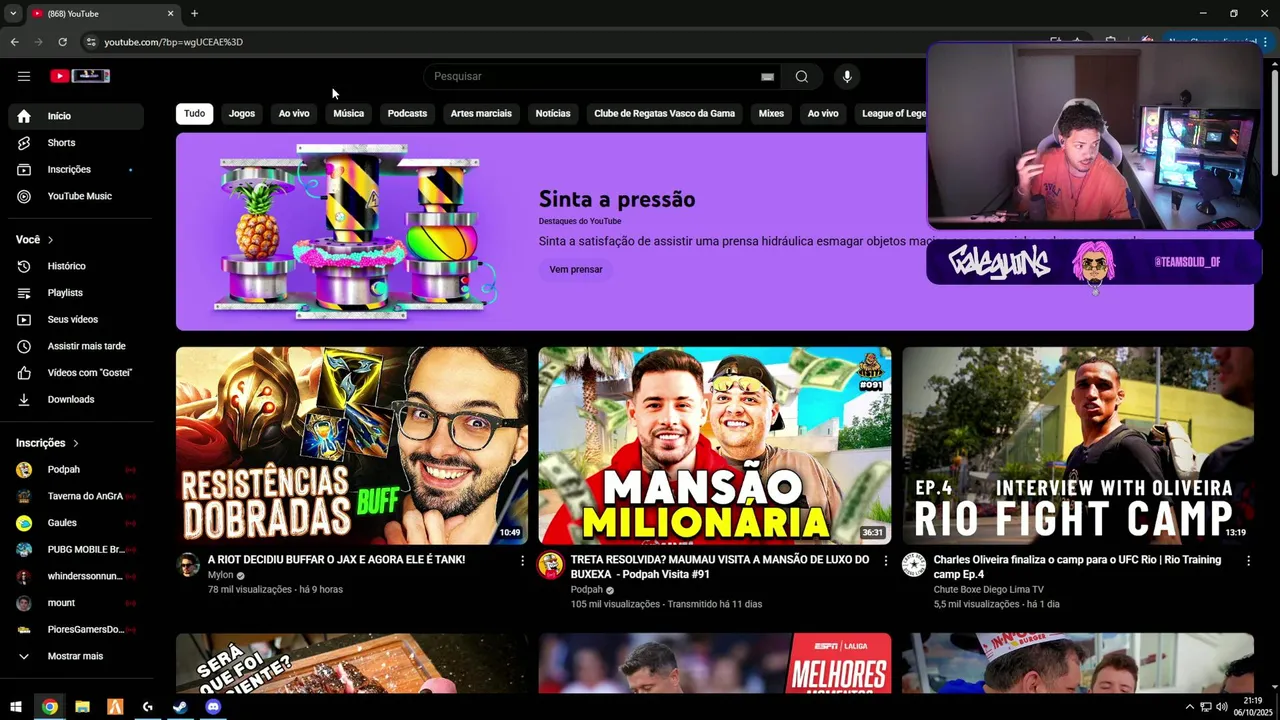Open Taverna do AnGrA subscription
This screenshot has width=1280, height=720.
76,496
